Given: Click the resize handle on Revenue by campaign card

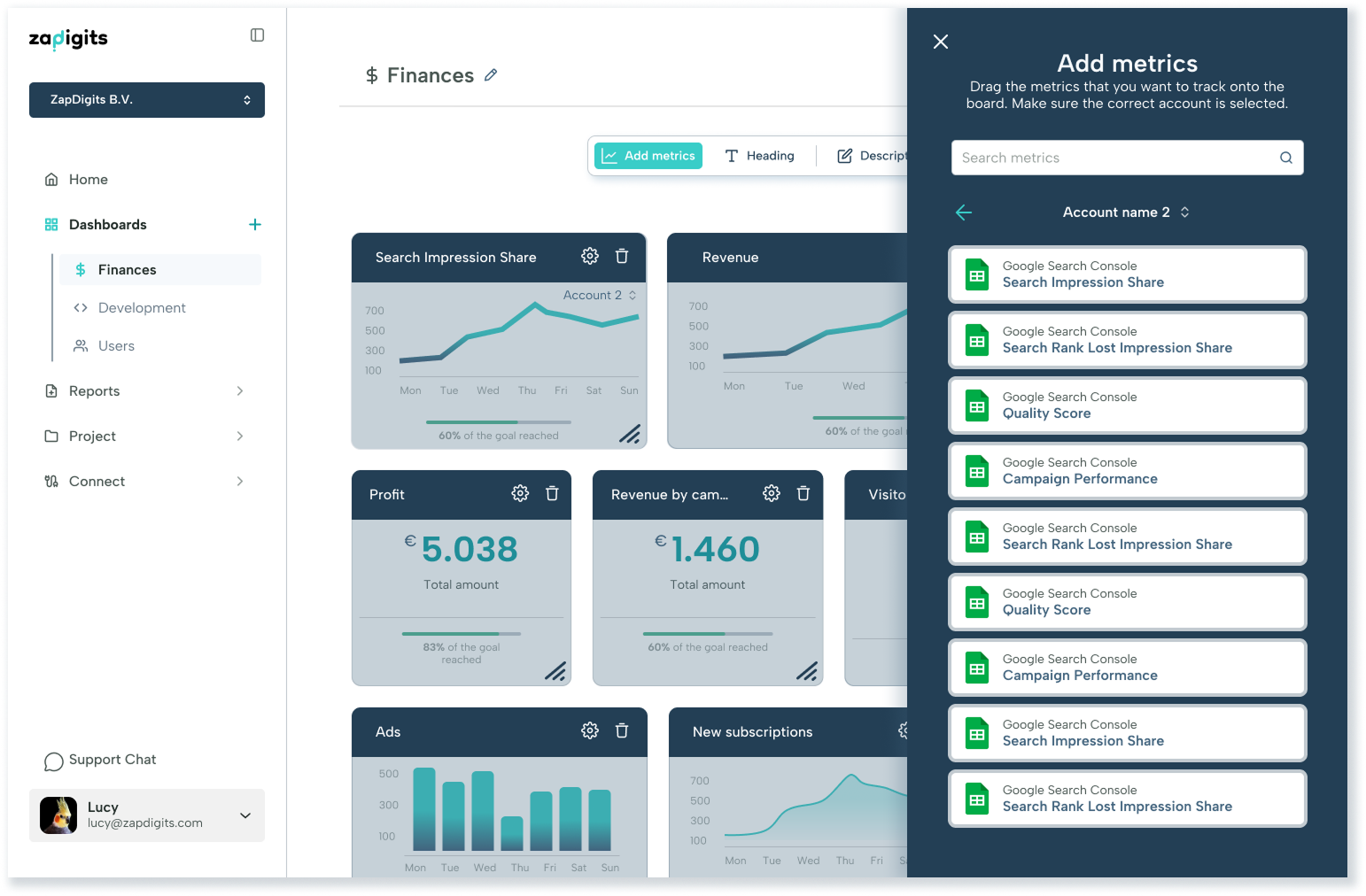Looking at the screenshot, I should tap(806, 671).
